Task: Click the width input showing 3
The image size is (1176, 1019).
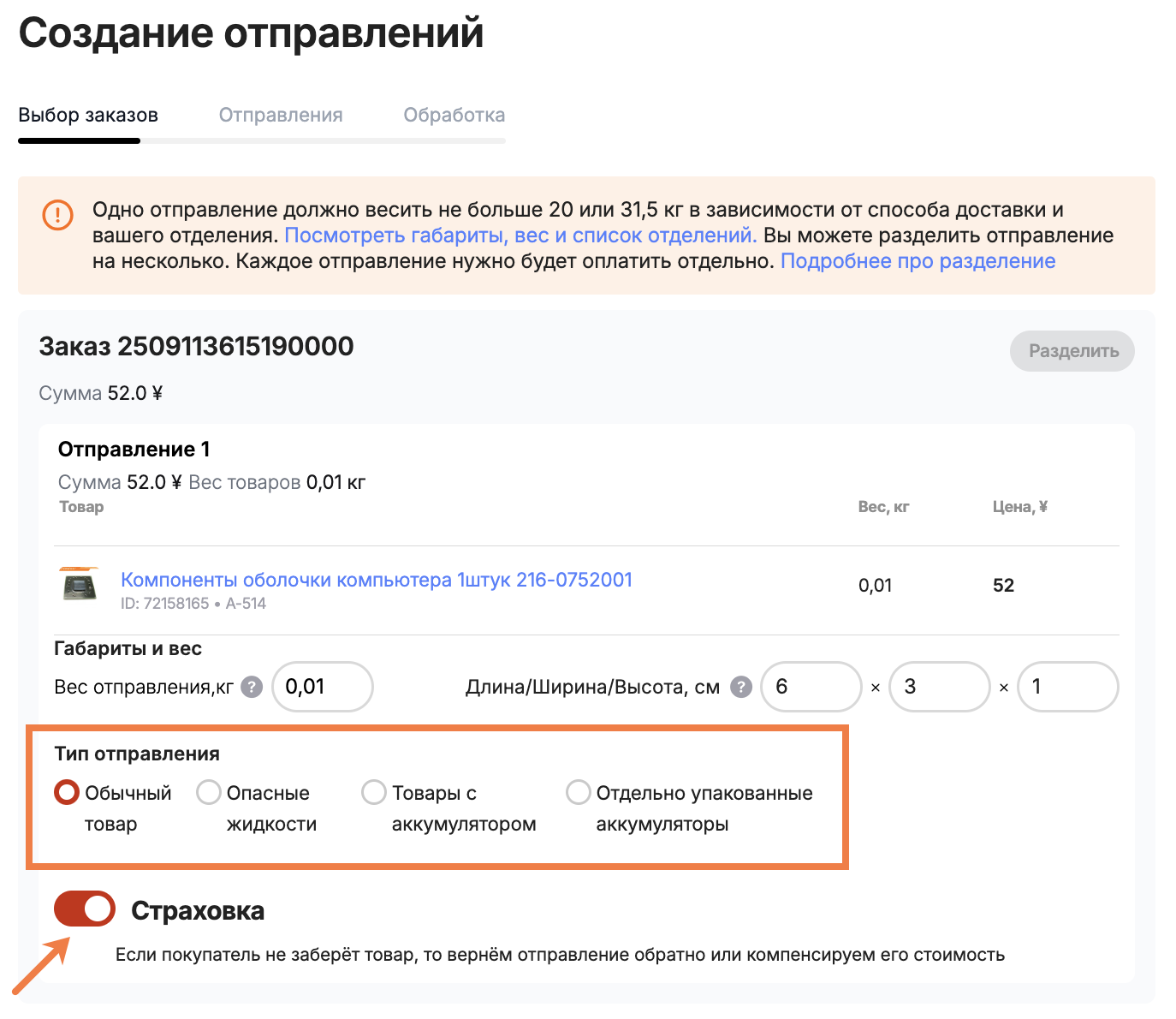Action: point(939,687)
